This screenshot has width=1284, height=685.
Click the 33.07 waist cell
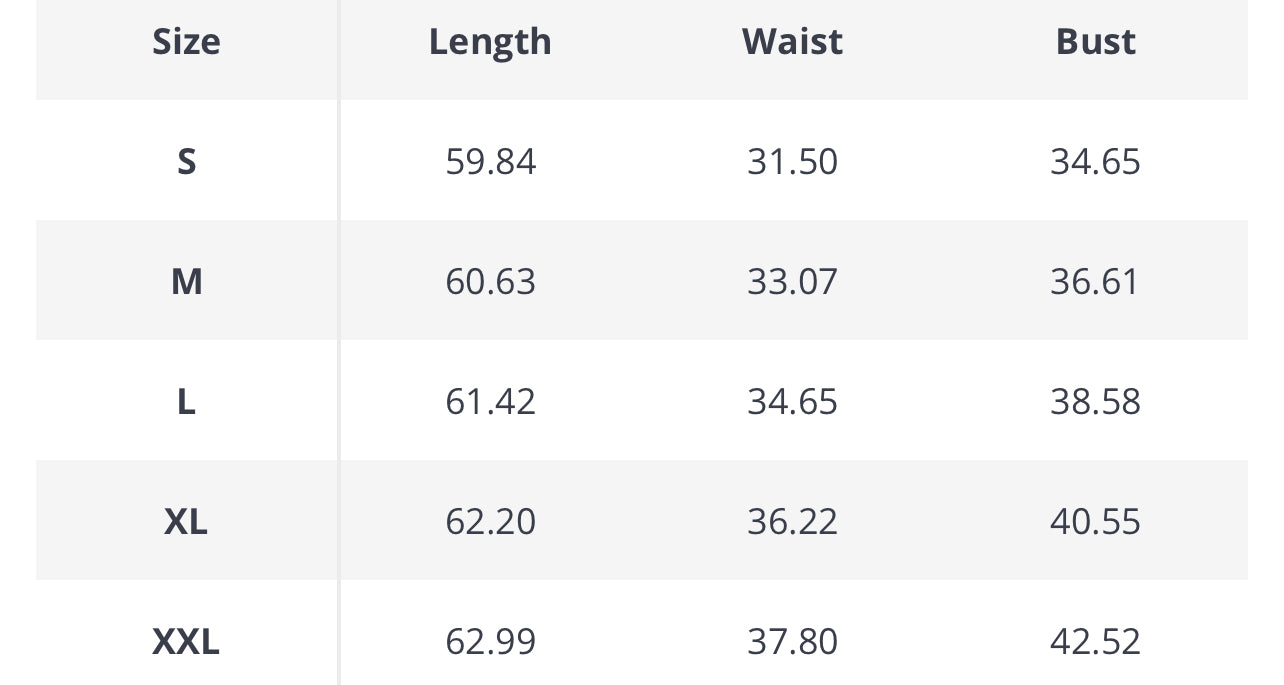[x=792, y=281]
